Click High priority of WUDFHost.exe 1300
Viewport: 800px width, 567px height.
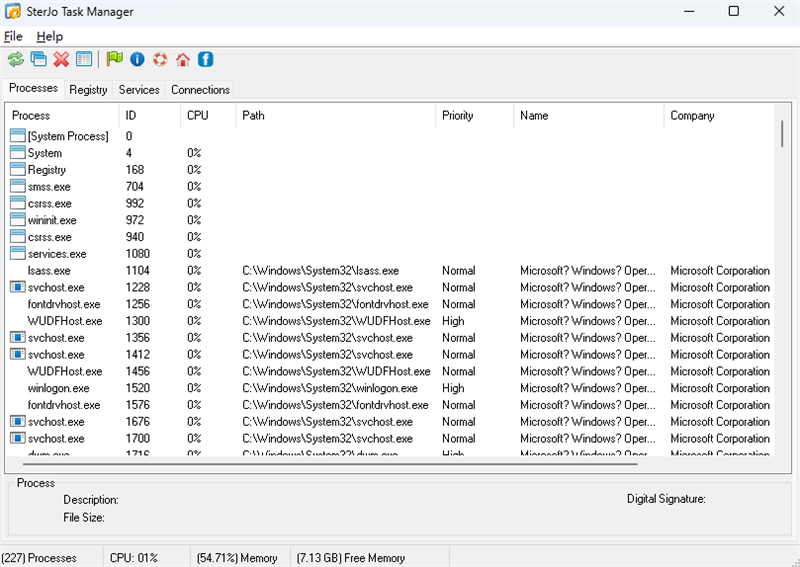click(x=453, y=321)
